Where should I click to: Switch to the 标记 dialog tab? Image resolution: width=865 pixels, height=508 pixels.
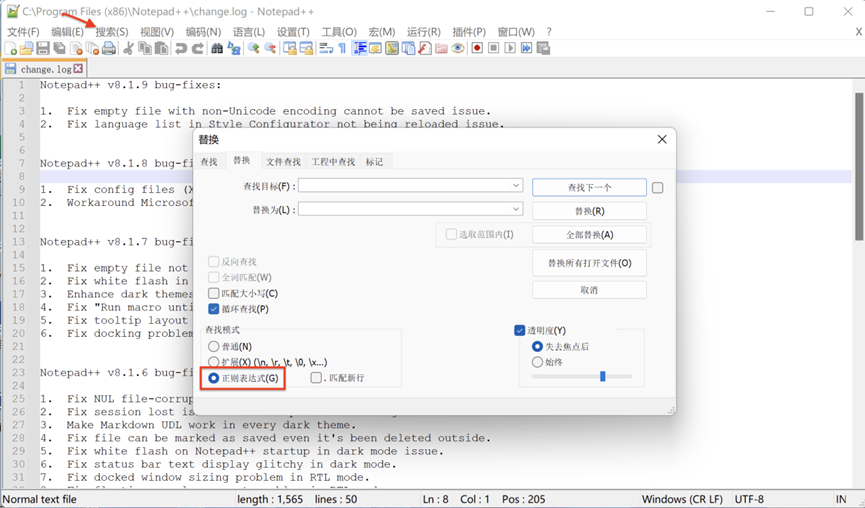(375, 162)
